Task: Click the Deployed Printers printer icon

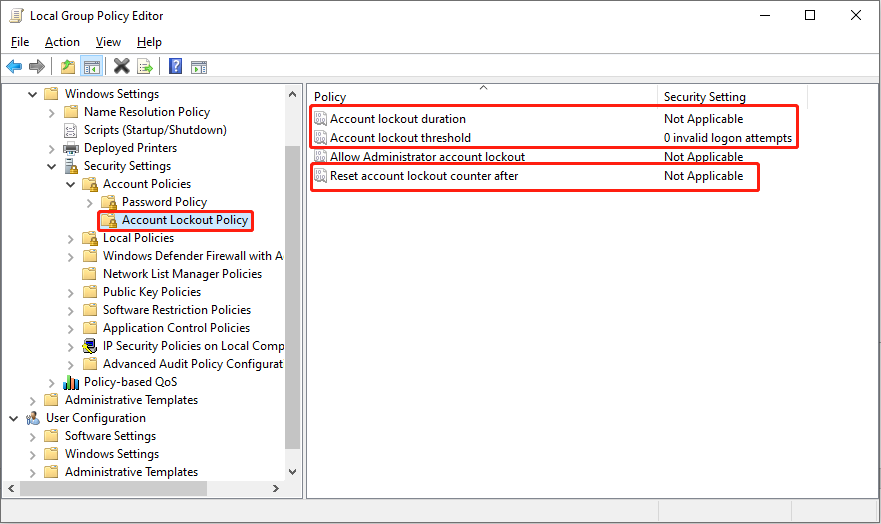Action: pyautogui.click(x=71, y=148)
